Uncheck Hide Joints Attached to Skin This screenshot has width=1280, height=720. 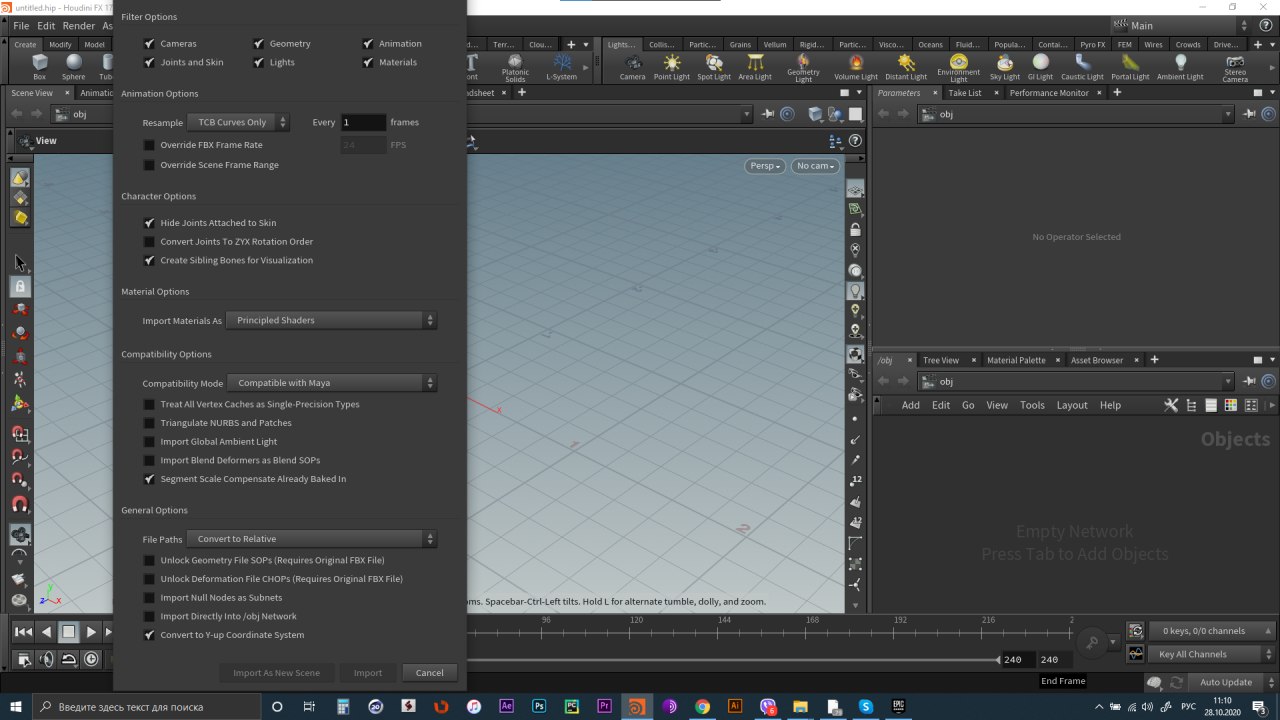click(x=149, y=223)
